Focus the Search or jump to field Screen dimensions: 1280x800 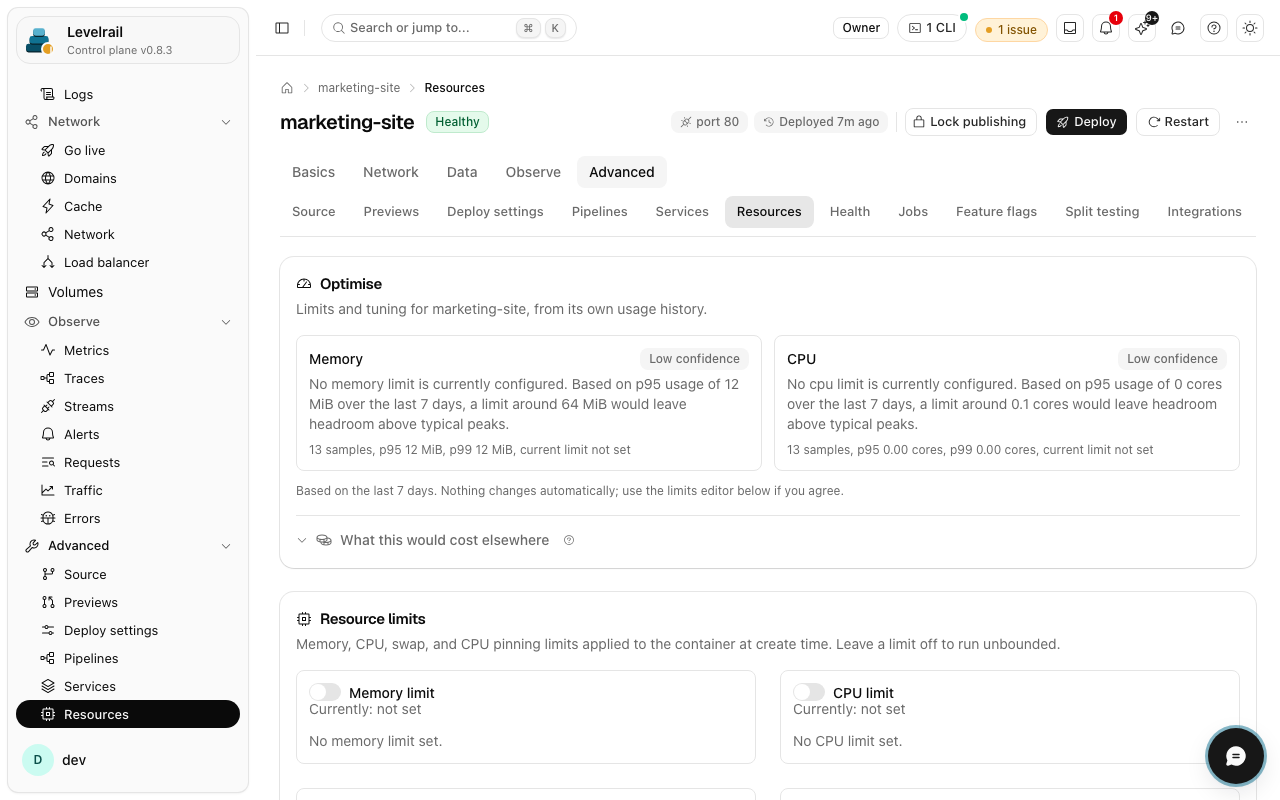[x=449, y=28]
